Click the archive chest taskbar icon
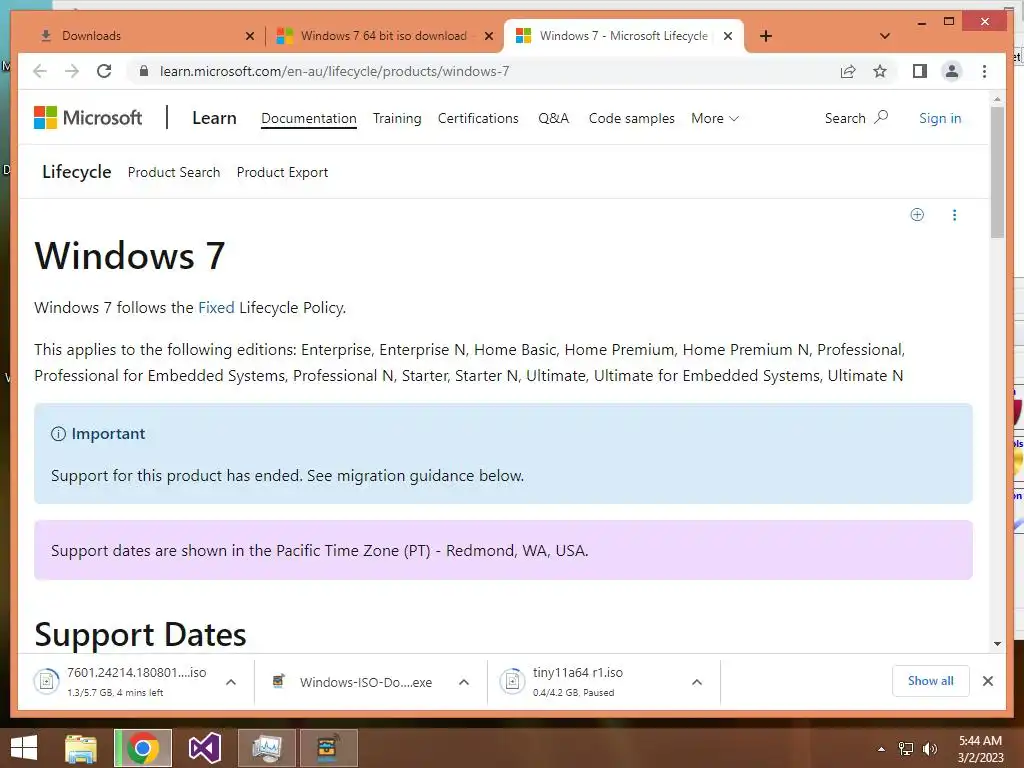1024x768 pixels. tap(328, 748)
